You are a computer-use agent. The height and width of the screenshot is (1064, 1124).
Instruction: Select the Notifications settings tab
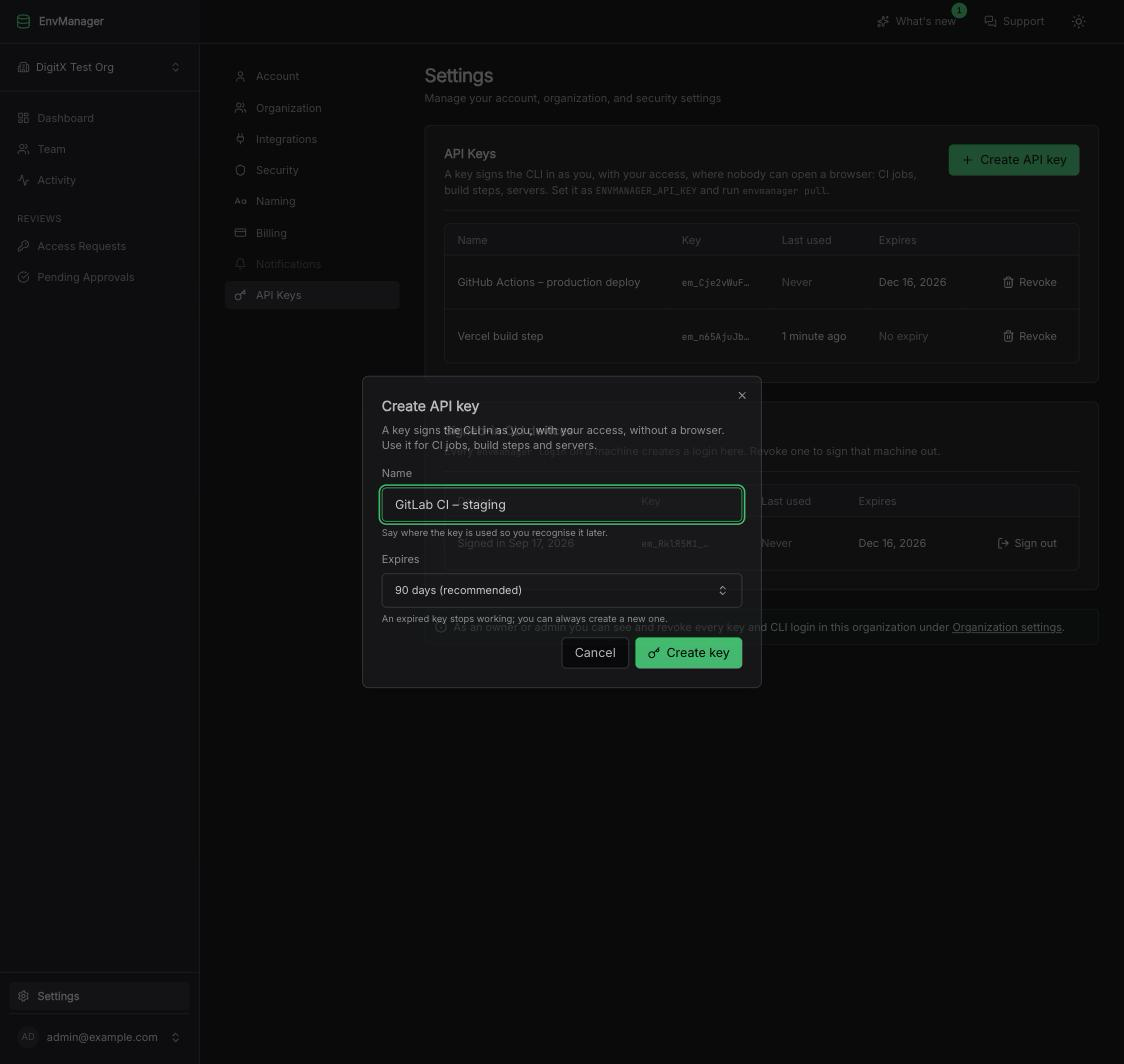312,264
